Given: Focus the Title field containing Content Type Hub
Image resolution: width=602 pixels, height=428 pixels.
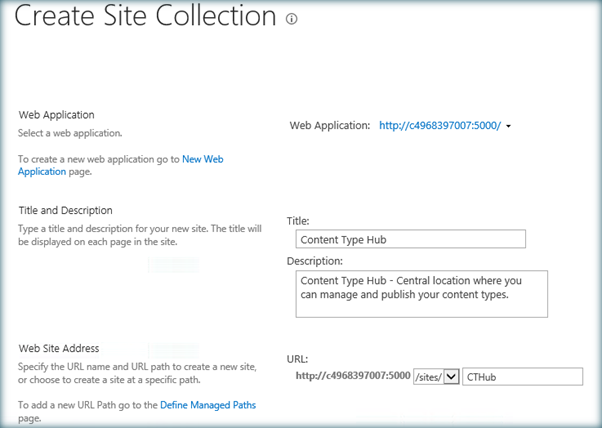Looking at the screenshot, I should coord(411,239).
